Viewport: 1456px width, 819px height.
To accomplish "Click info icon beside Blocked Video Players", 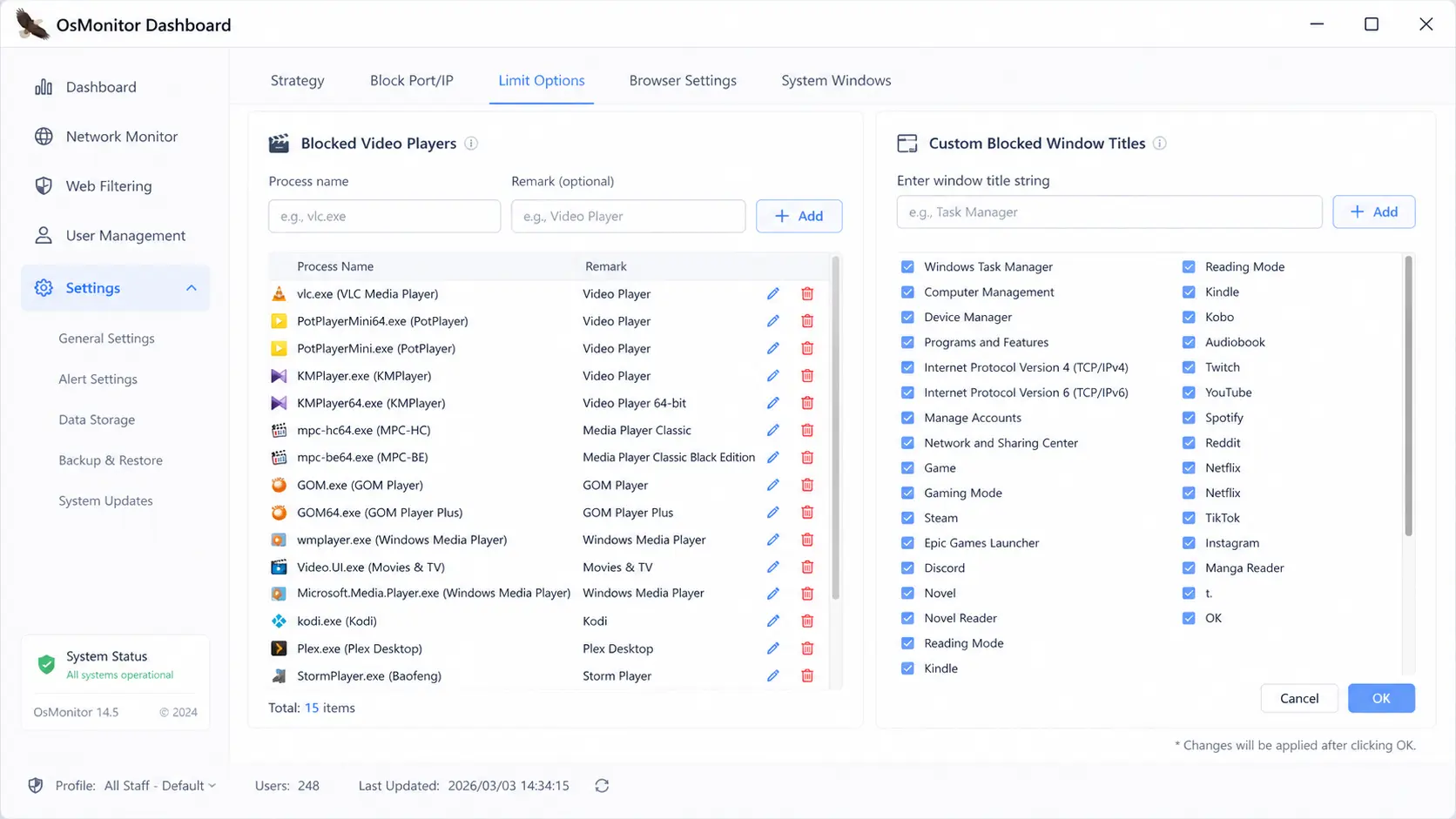I will click(471, 144).
